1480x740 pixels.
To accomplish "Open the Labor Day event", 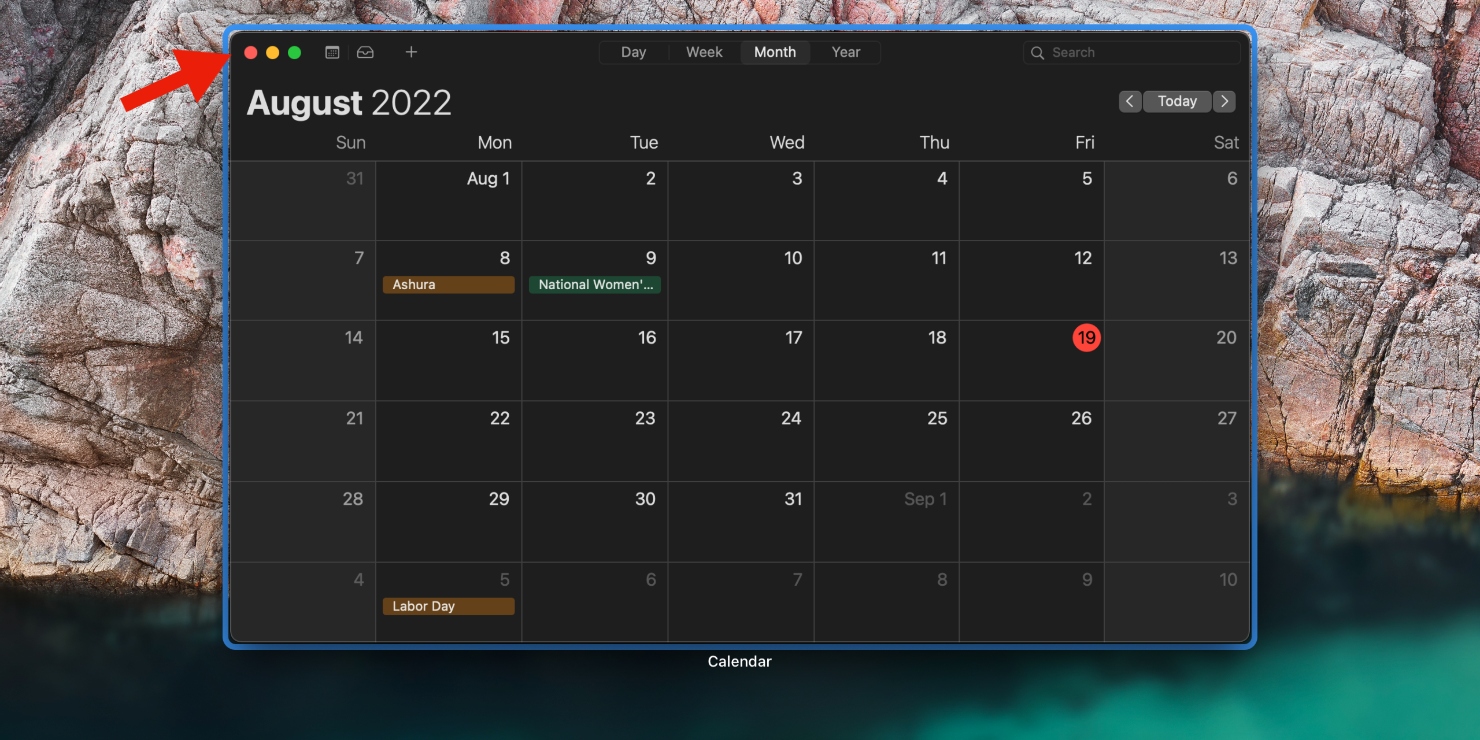I will [x=449, y=606].
